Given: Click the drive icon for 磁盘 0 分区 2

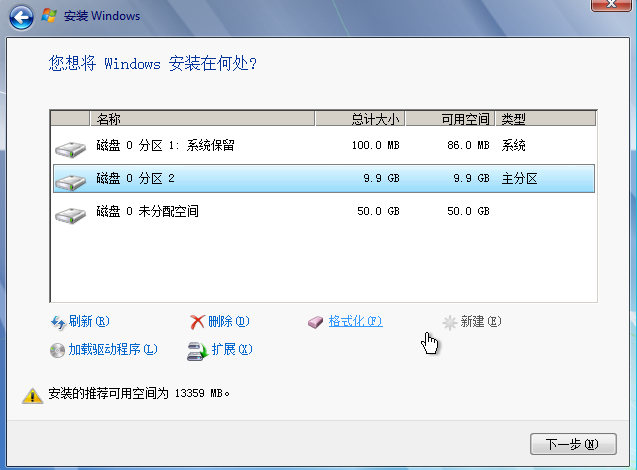Looking at the screenshot, I should [71, 182].
